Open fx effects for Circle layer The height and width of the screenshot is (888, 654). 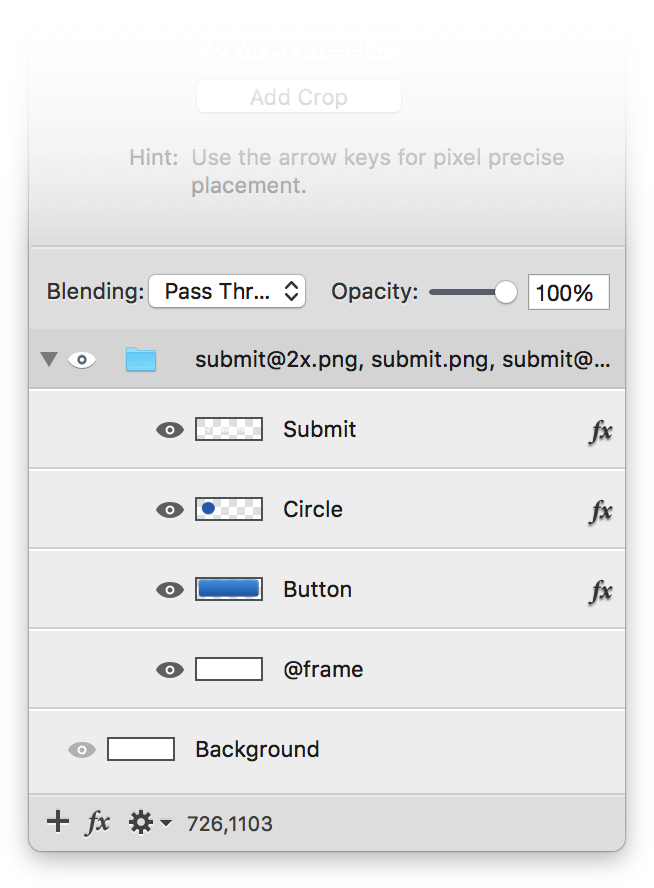600,511
